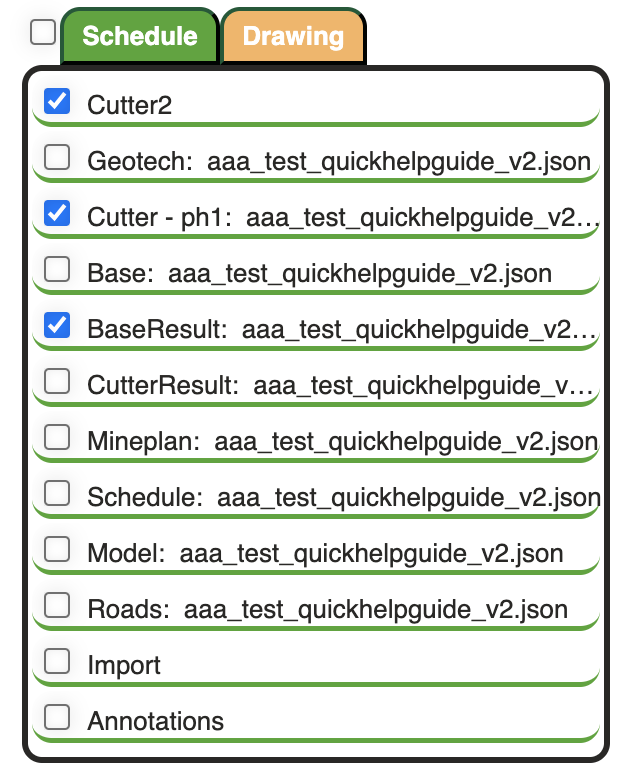Uncheck the Cutter - ph1 checkbox
Image resolution: width=632 pixels, height=780 pixels.
[58, 213]
